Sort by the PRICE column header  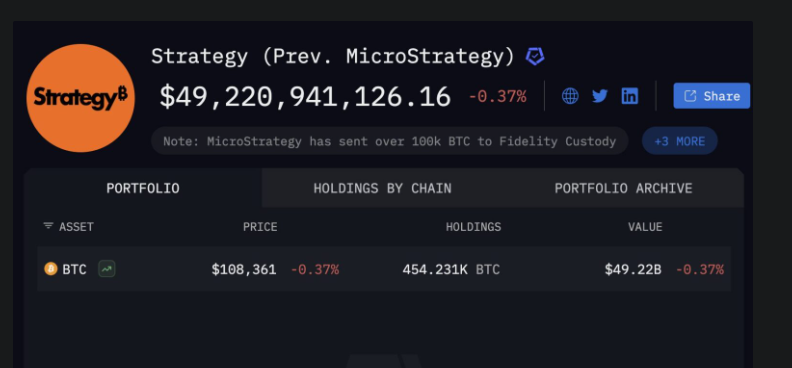pyautogui.click(x=260, y=227)
